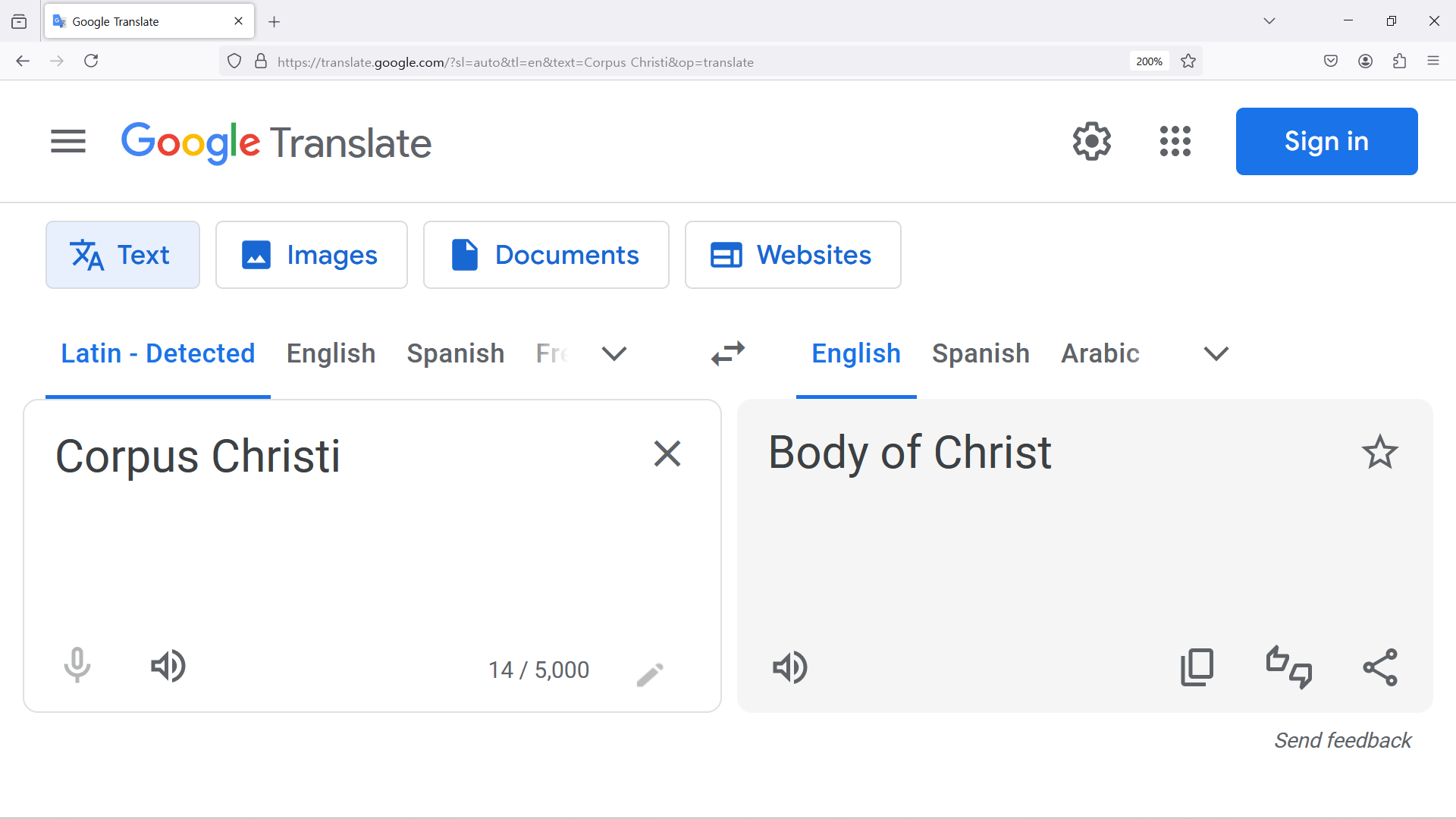Open tracking protection shield panel
The width and height of the screenshot is (1456, 819).
coord(234,61)
